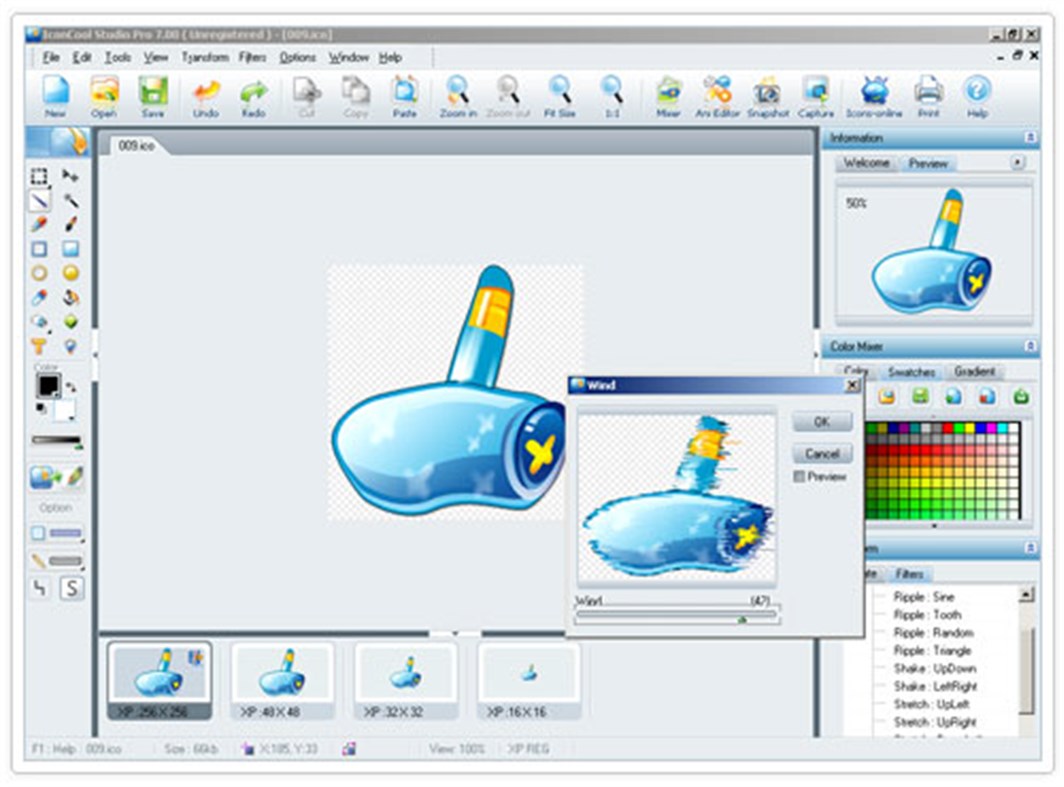Click the Zoom in toolbar icon

pos(458,96)
